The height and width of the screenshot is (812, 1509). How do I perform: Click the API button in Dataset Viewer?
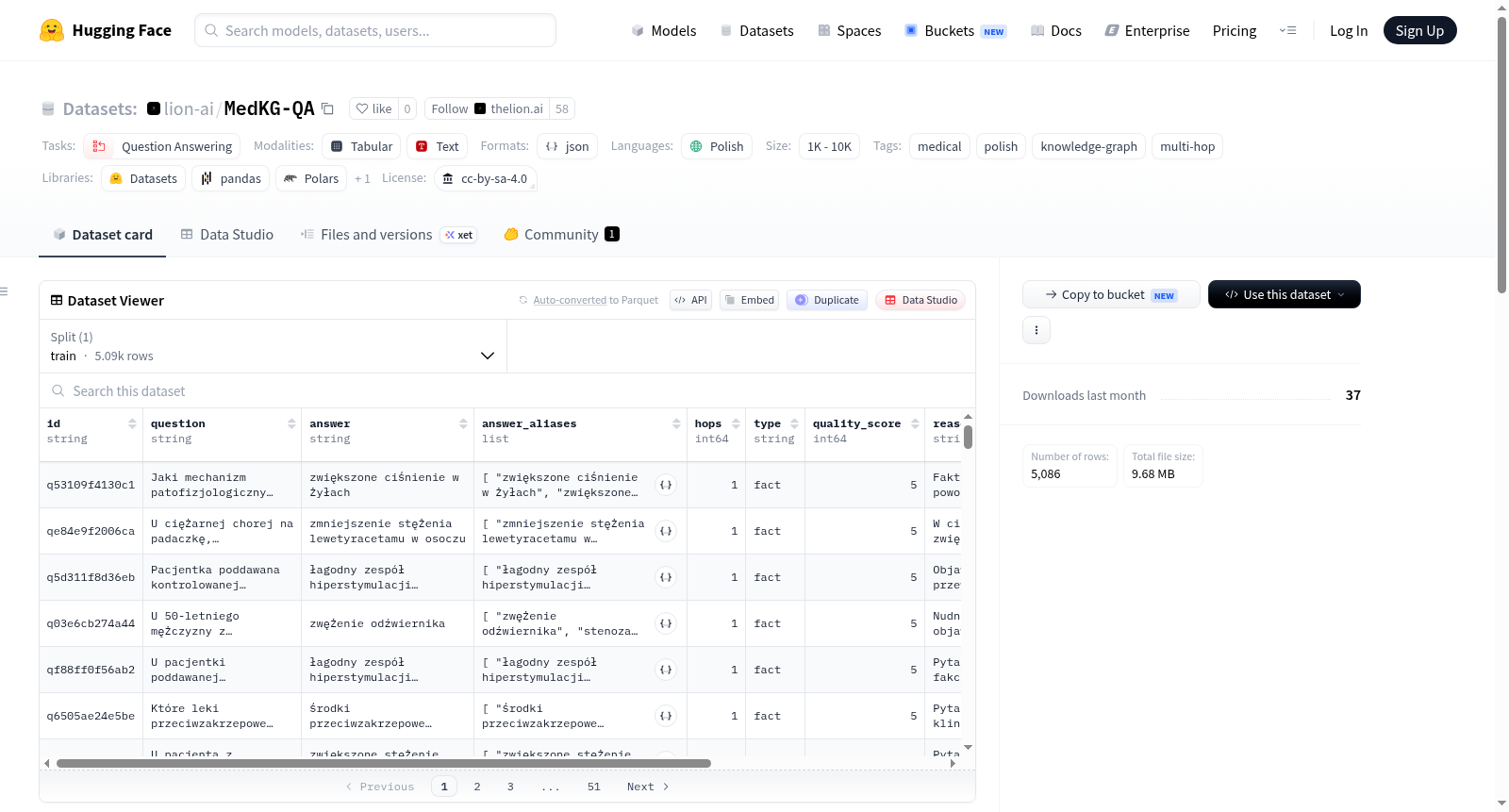click(690, 300)
